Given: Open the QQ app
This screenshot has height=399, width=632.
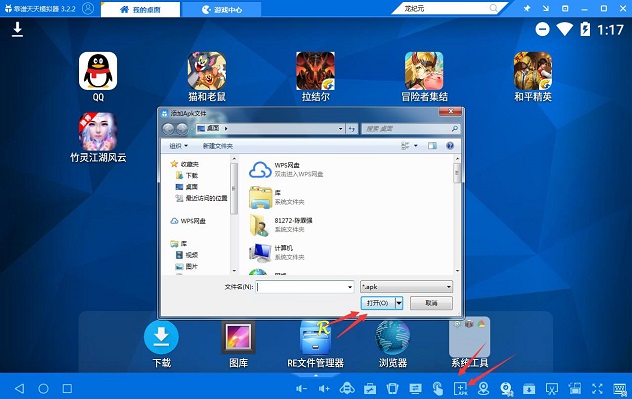Looking at the screenshot, I should point(98,71).
